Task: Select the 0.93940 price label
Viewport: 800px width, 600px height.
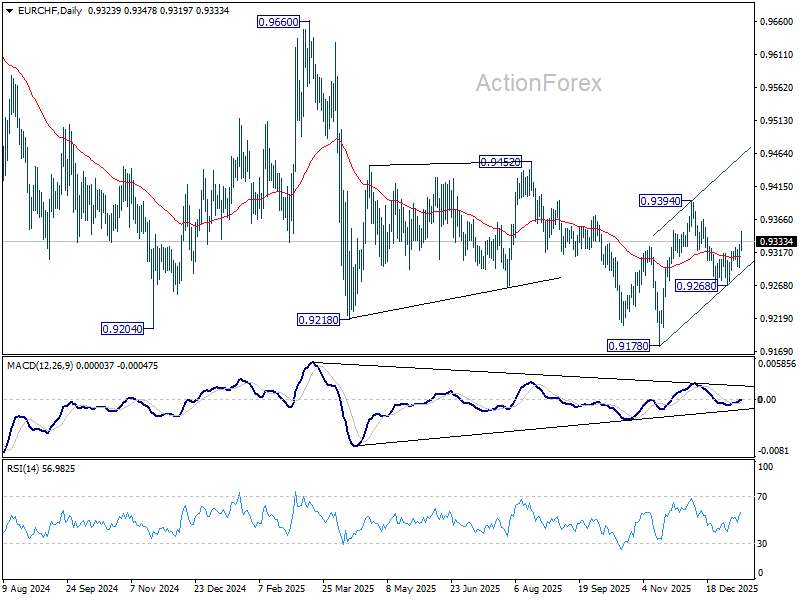Action: pyautogui.click(x=660, y=201)
